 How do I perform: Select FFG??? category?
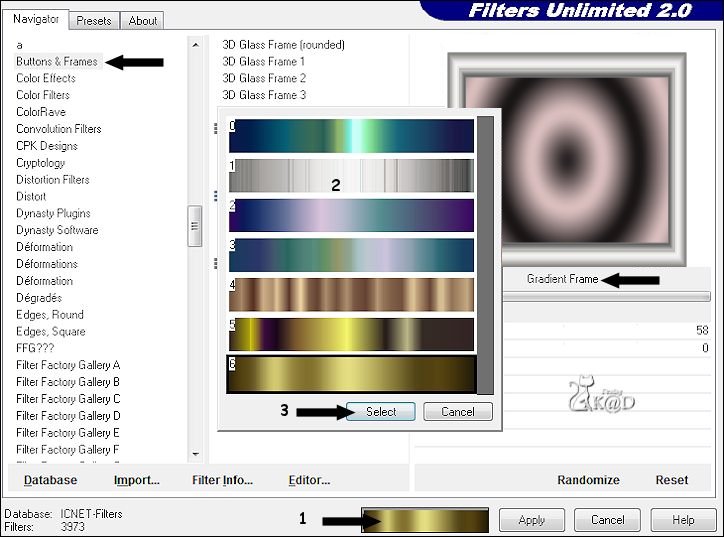(35, 348)
